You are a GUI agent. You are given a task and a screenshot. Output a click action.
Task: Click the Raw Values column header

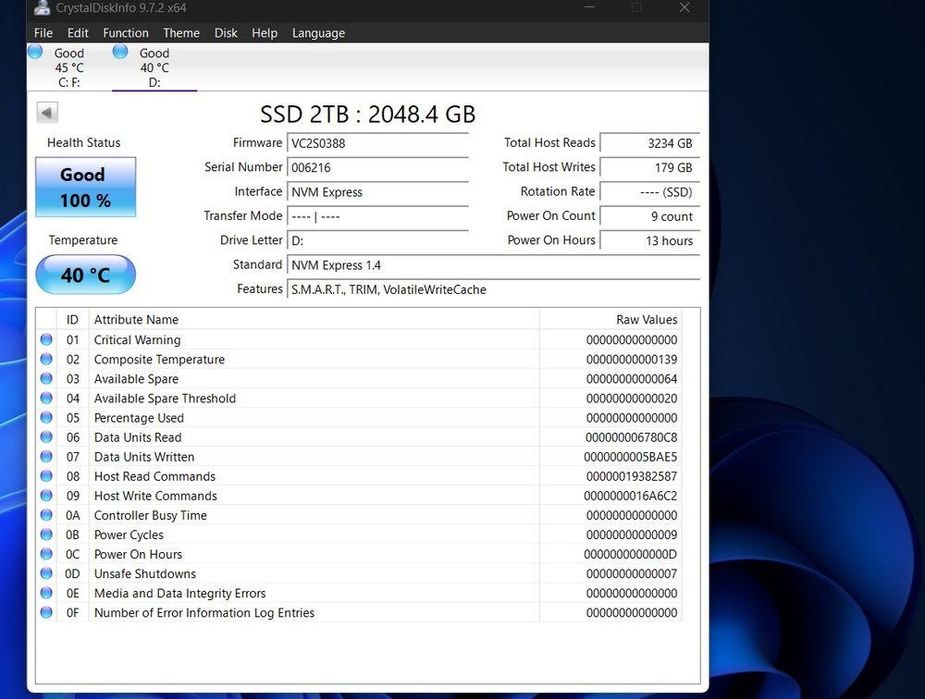point(611,320)
